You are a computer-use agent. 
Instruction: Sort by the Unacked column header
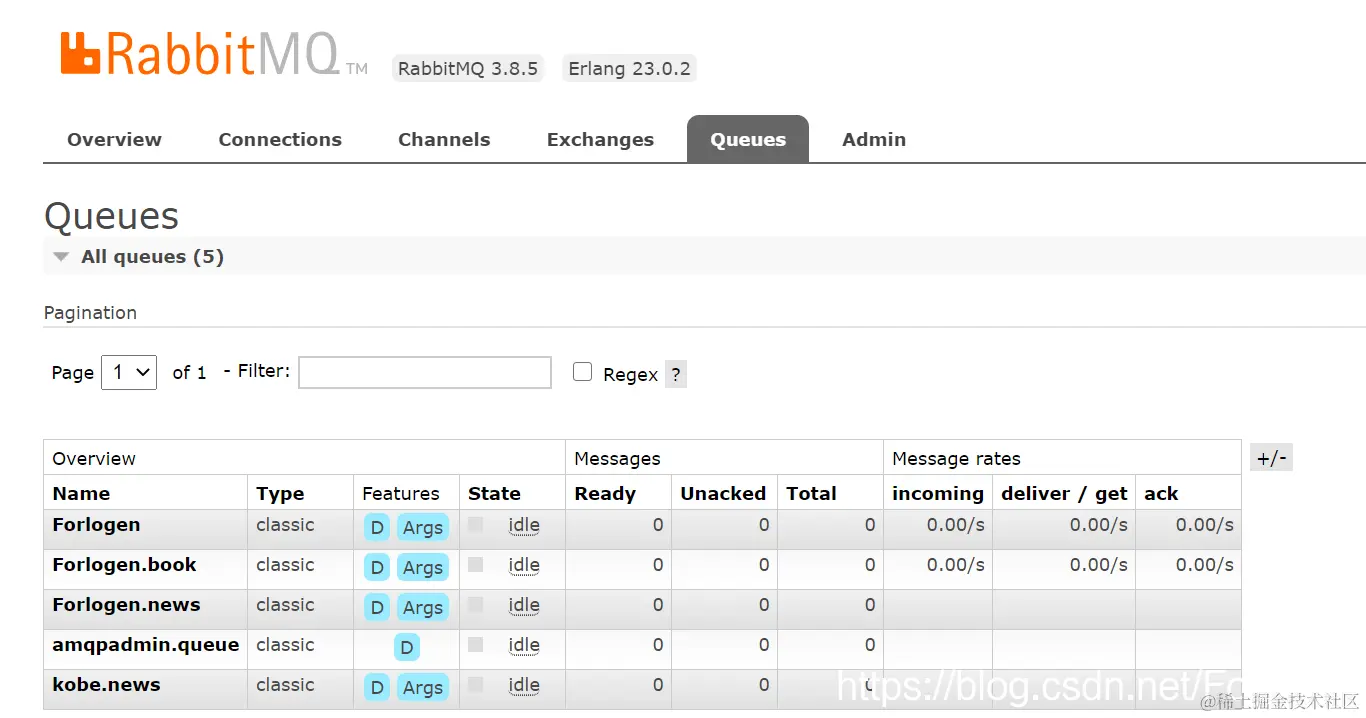(x=723, y=493)
